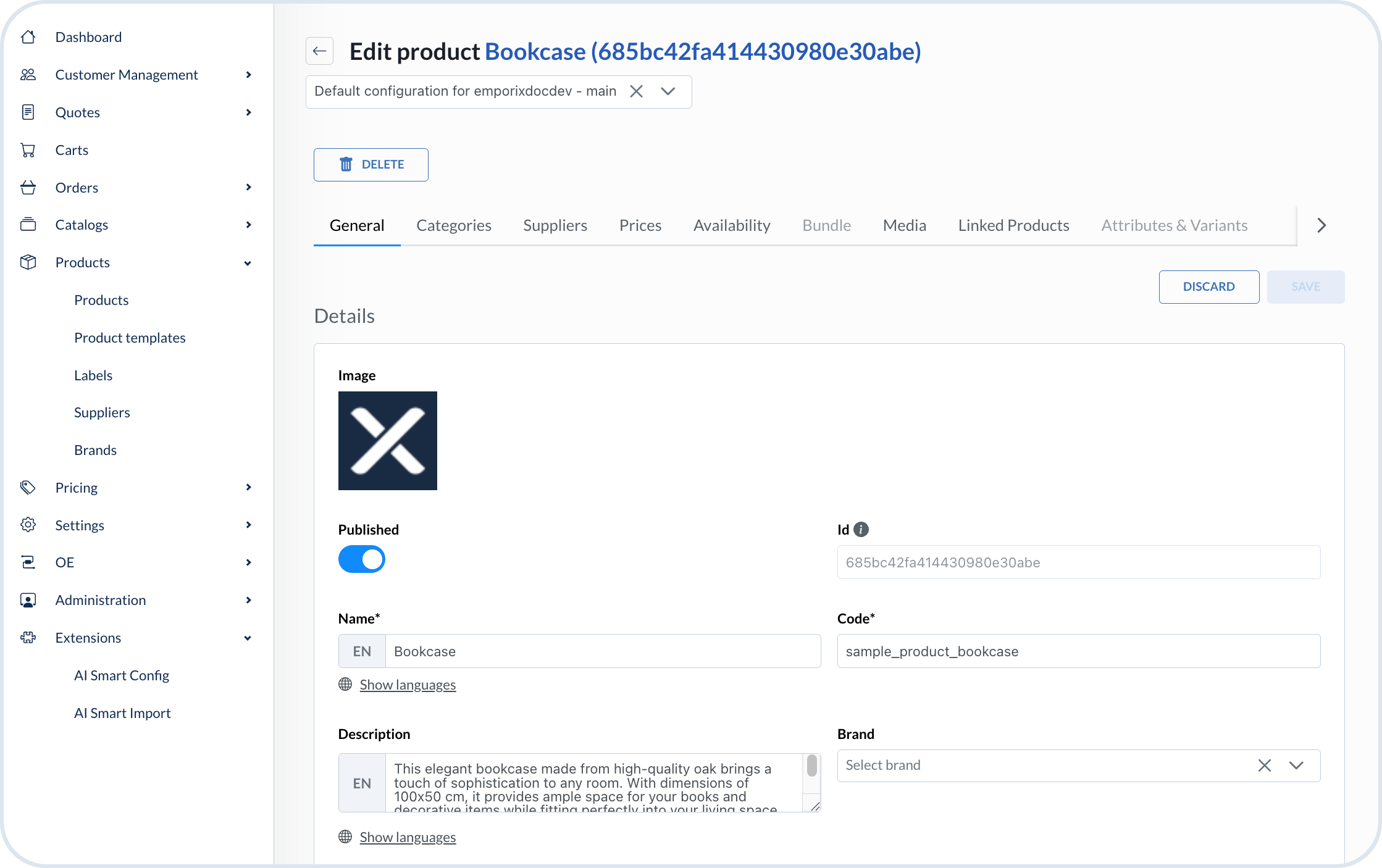Select the Carts icon in the sidebar
Viewport: 1382px width, 868px height.
pyautogui.click(x=28, y=149)
